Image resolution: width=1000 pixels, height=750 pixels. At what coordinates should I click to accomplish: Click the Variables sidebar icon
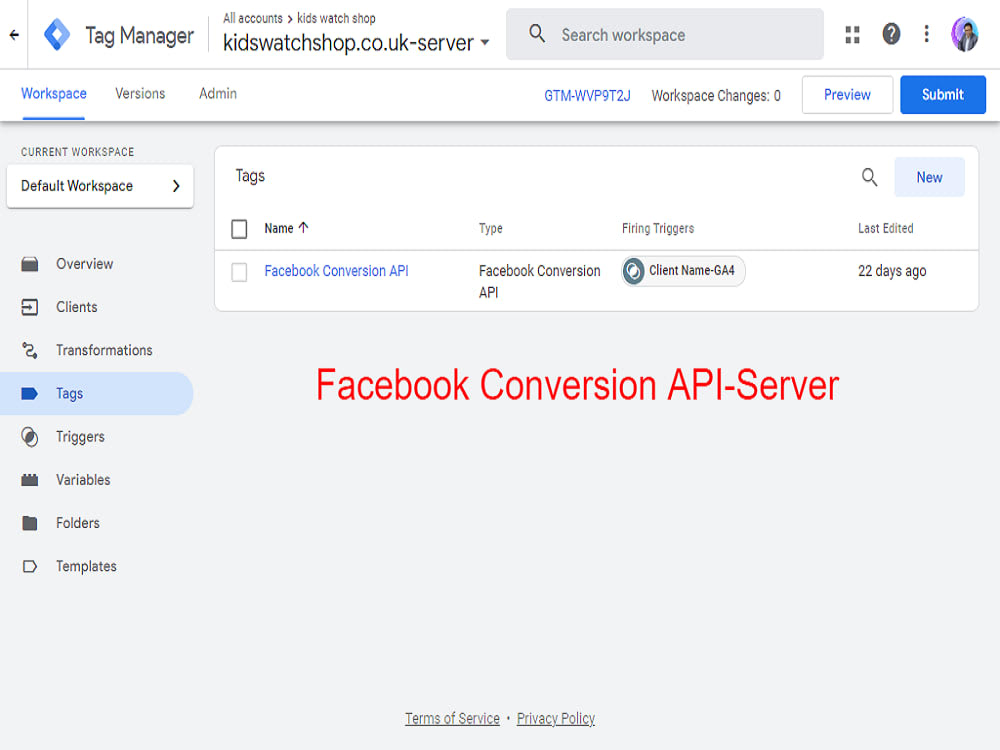click(x=29, y=480)
